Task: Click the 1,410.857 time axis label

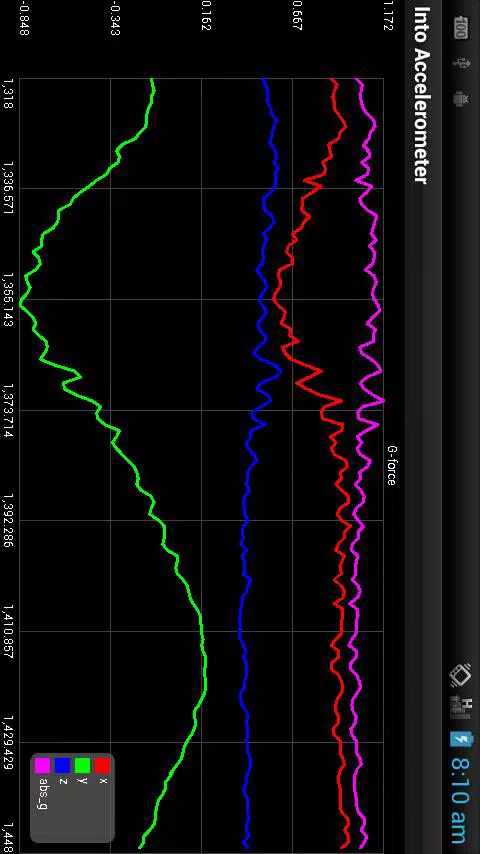Action: (x=8, y=631)
